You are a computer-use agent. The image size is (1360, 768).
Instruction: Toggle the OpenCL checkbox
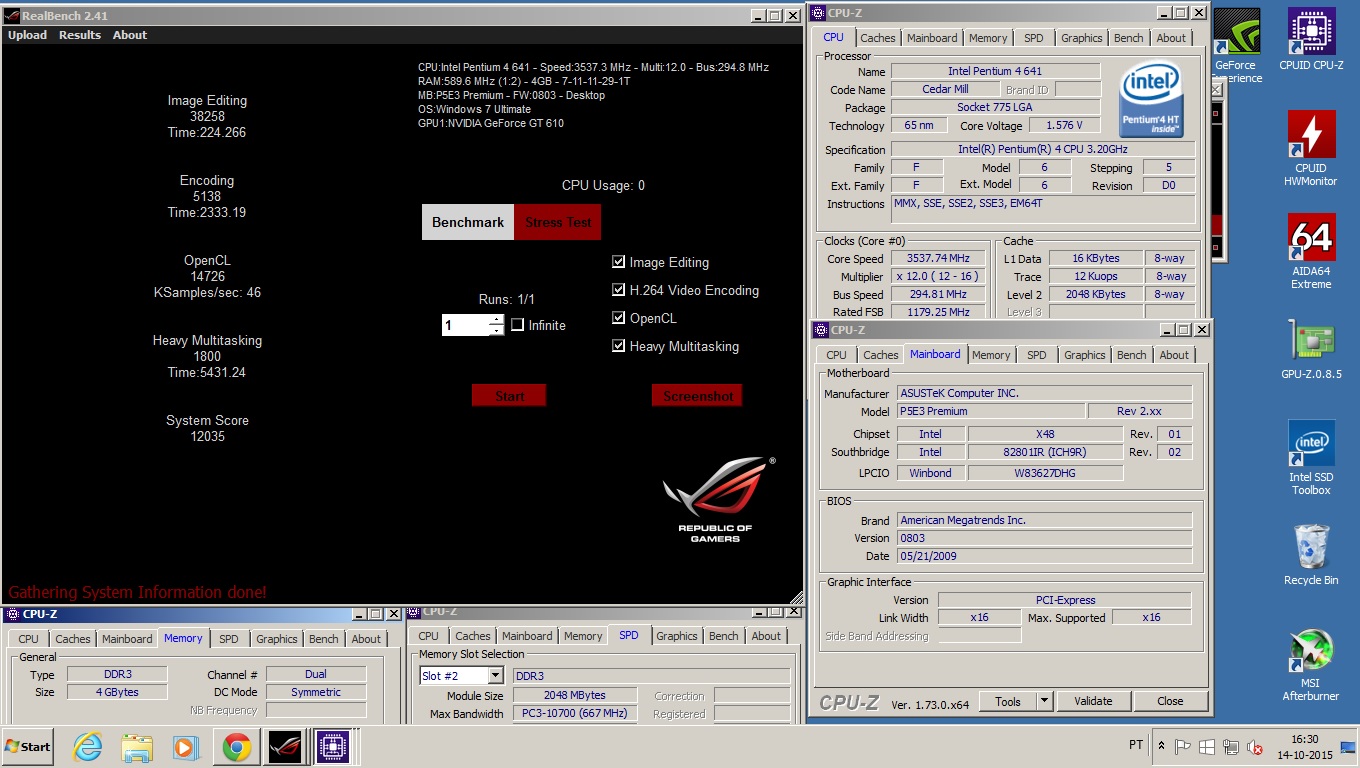pyautogui.click(x=618, y=318)
